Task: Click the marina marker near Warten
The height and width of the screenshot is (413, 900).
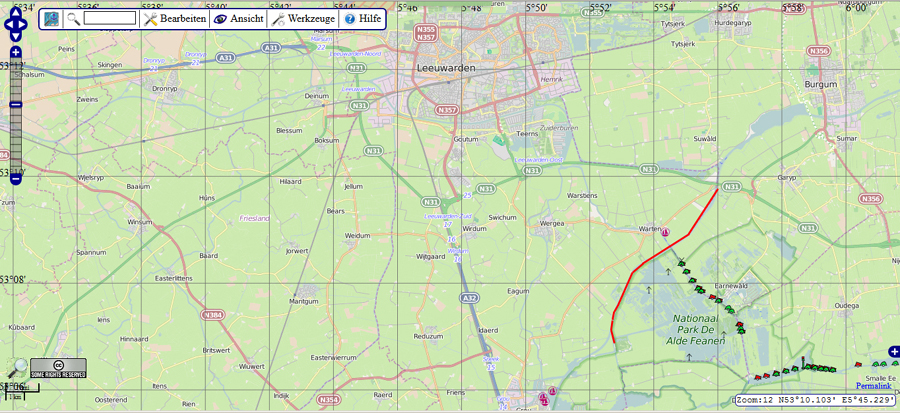Action: tap(665, 233)
